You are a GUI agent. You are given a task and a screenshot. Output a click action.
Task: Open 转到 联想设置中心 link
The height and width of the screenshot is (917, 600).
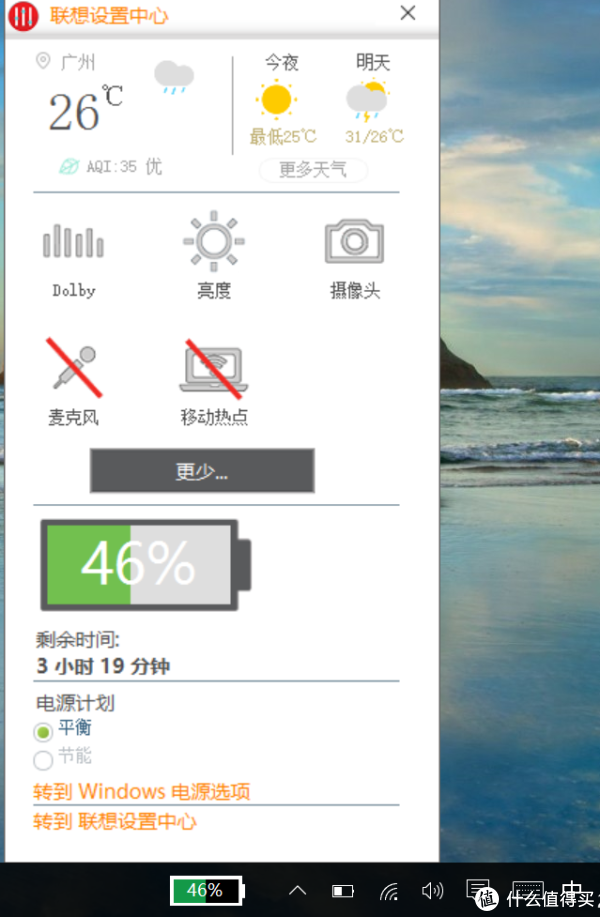click(115, 821)
